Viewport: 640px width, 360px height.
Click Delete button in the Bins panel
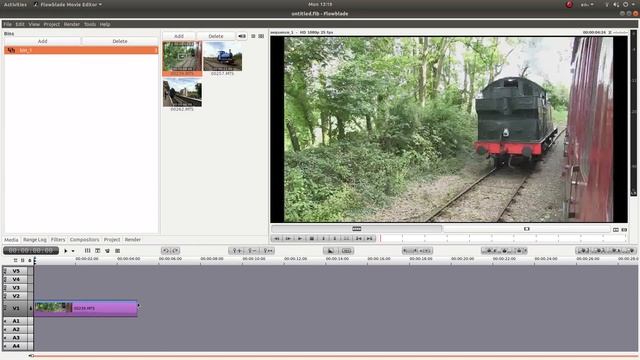pos(120,41)
